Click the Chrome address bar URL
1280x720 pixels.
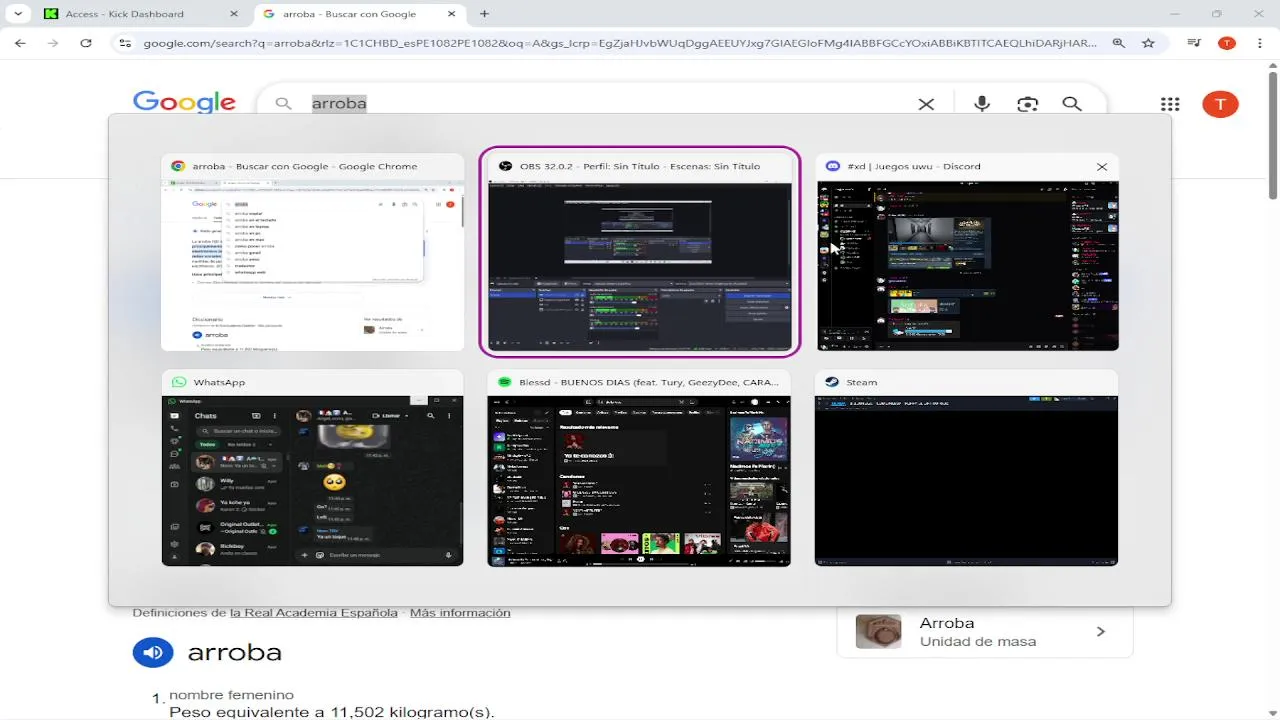pos(619,43)
